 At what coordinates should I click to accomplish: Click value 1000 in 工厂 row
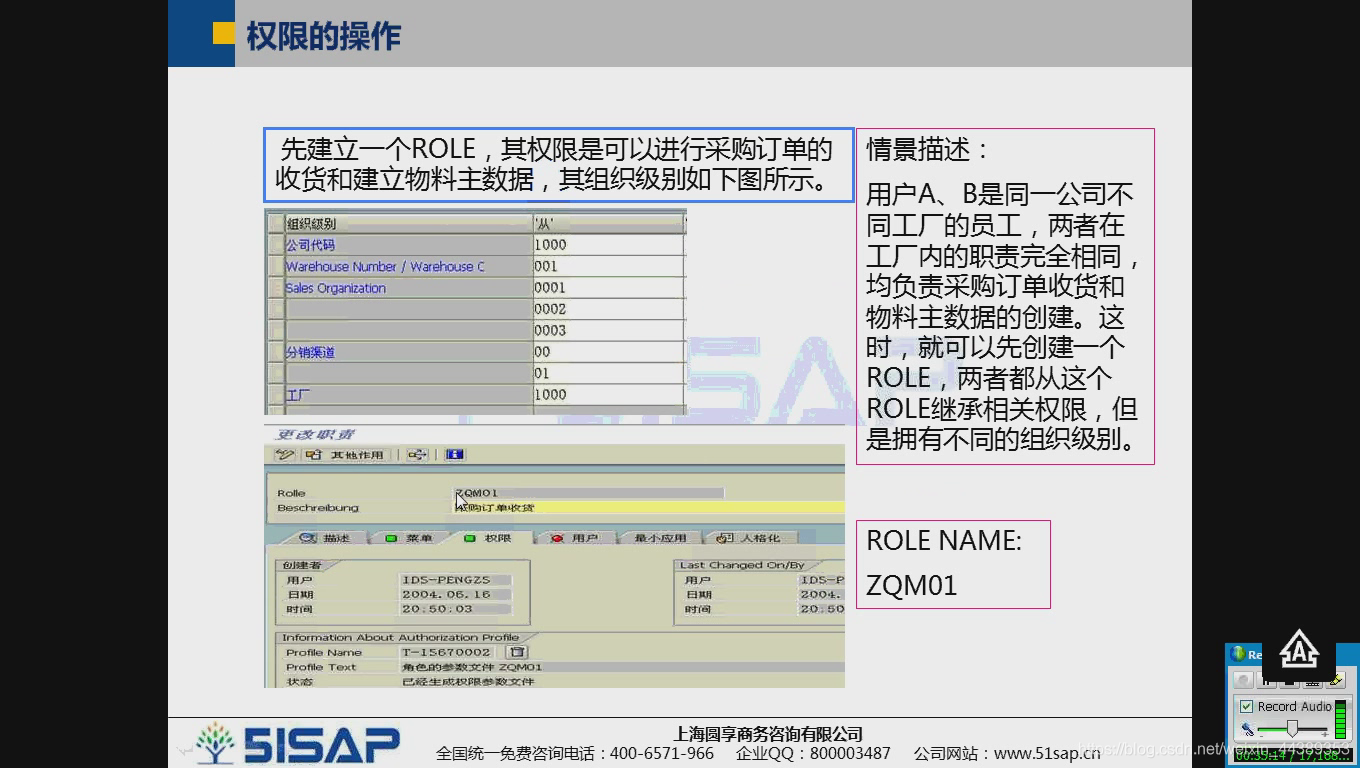[607, 395]
